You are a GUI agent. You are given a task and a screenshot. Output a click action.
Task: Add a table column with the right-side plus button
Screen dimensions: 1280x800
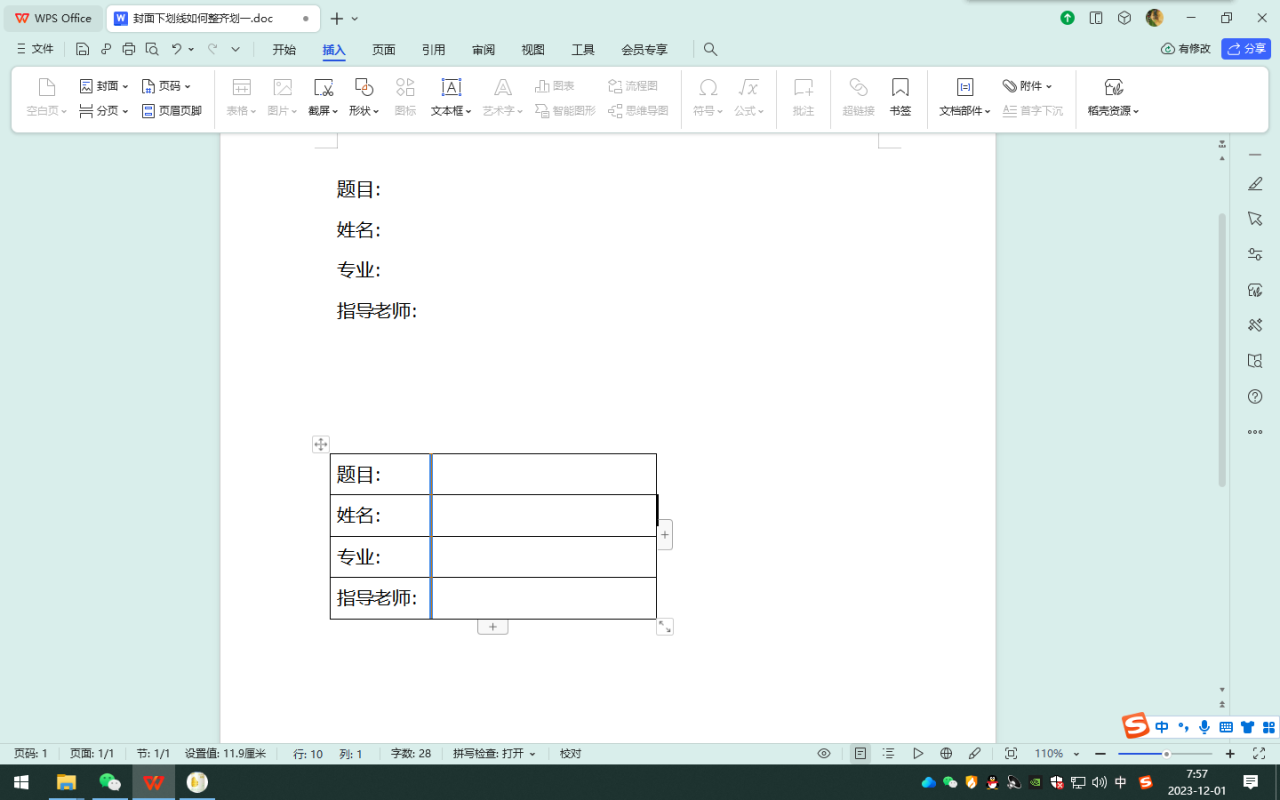(x=665, y=535)
